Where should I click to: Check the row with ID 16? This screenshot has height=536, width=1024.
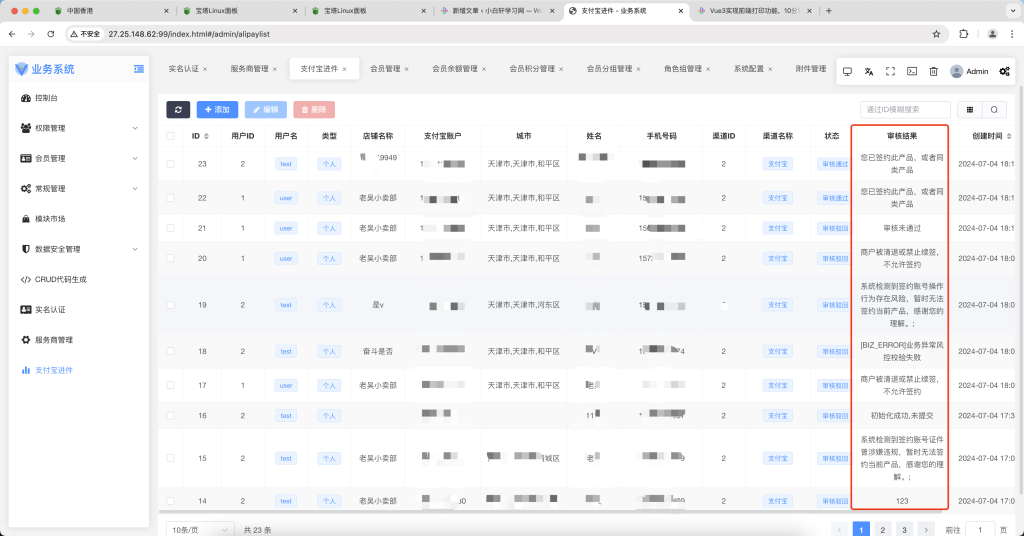pos(170,415)
